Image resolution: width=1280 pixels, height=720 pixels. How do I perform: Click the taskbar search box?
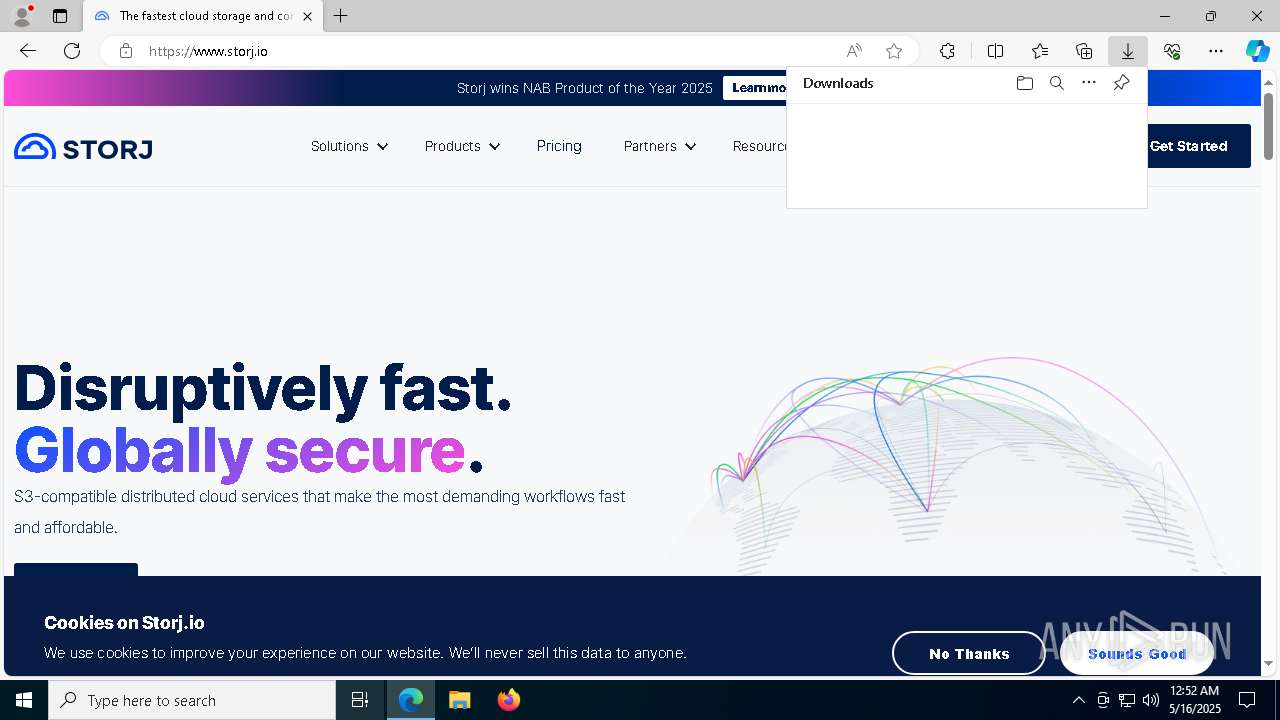click(x=192, y=700)
